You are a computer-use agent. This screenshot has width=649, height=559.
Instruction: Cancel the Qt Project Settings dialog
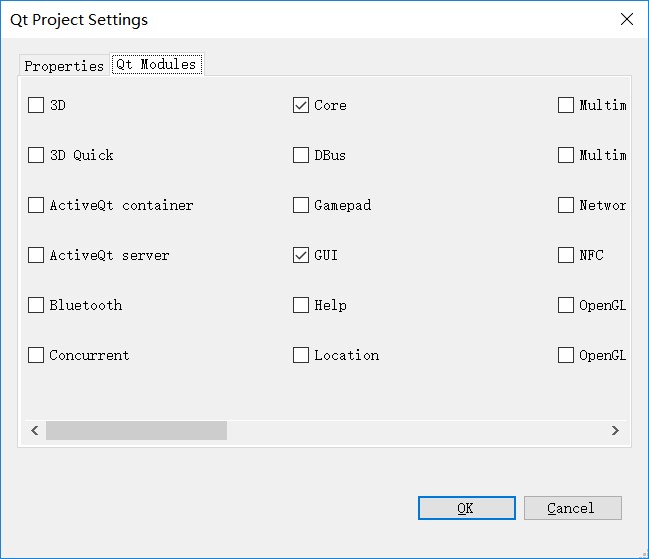click(573, 508)
